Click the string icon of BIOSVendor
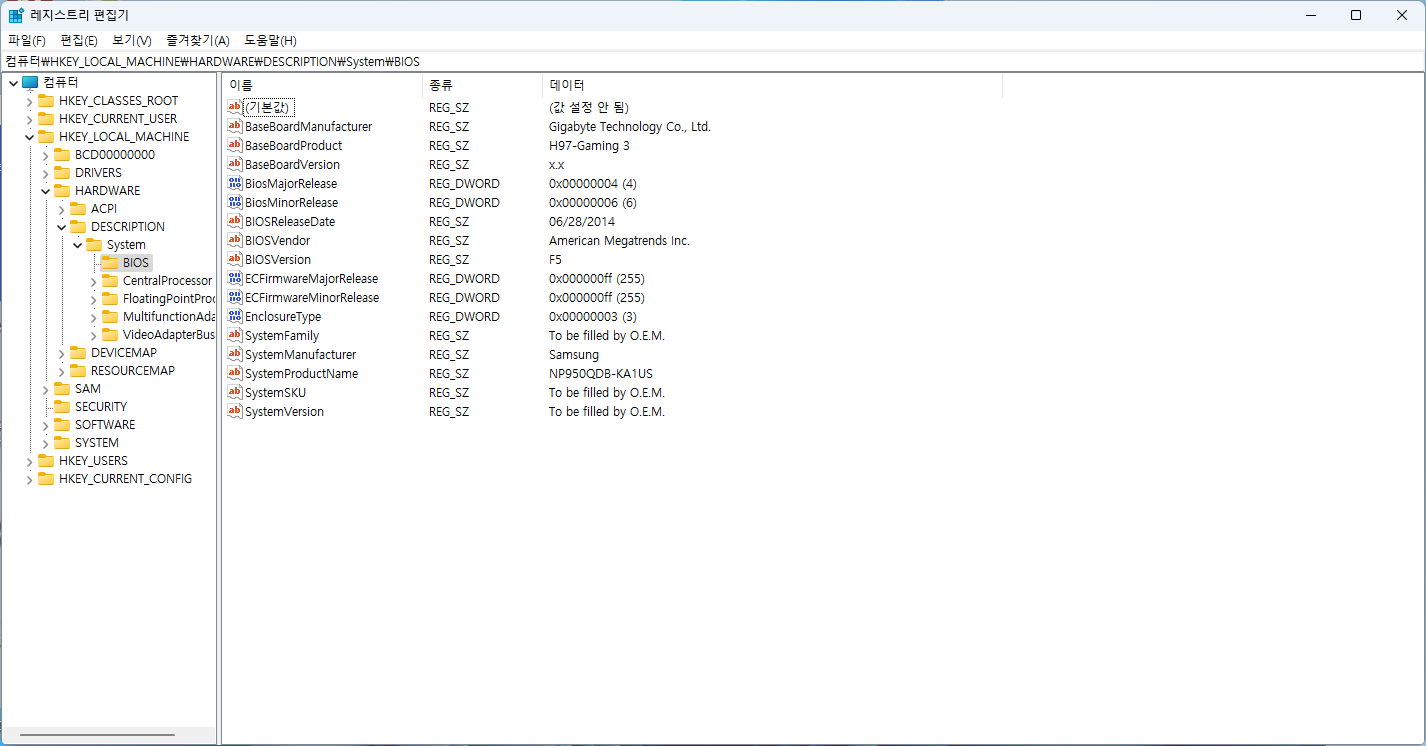Screen dimensions: 1426x746 click(x=235, y=240)
